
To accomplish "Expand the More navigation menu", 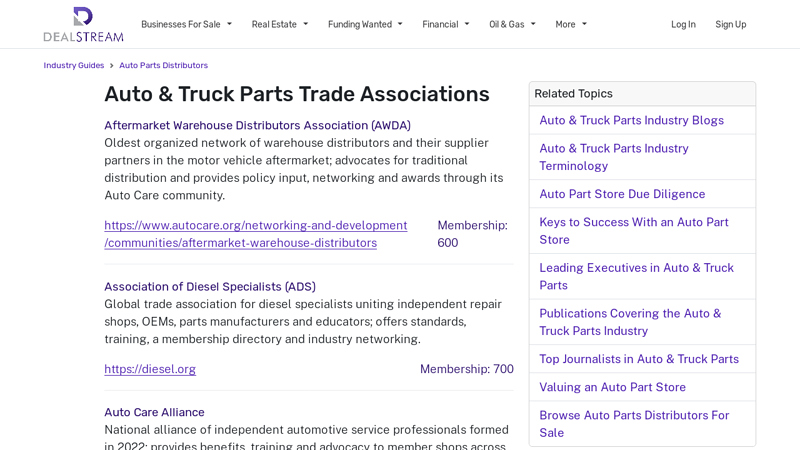I will (x=571, y=24).
